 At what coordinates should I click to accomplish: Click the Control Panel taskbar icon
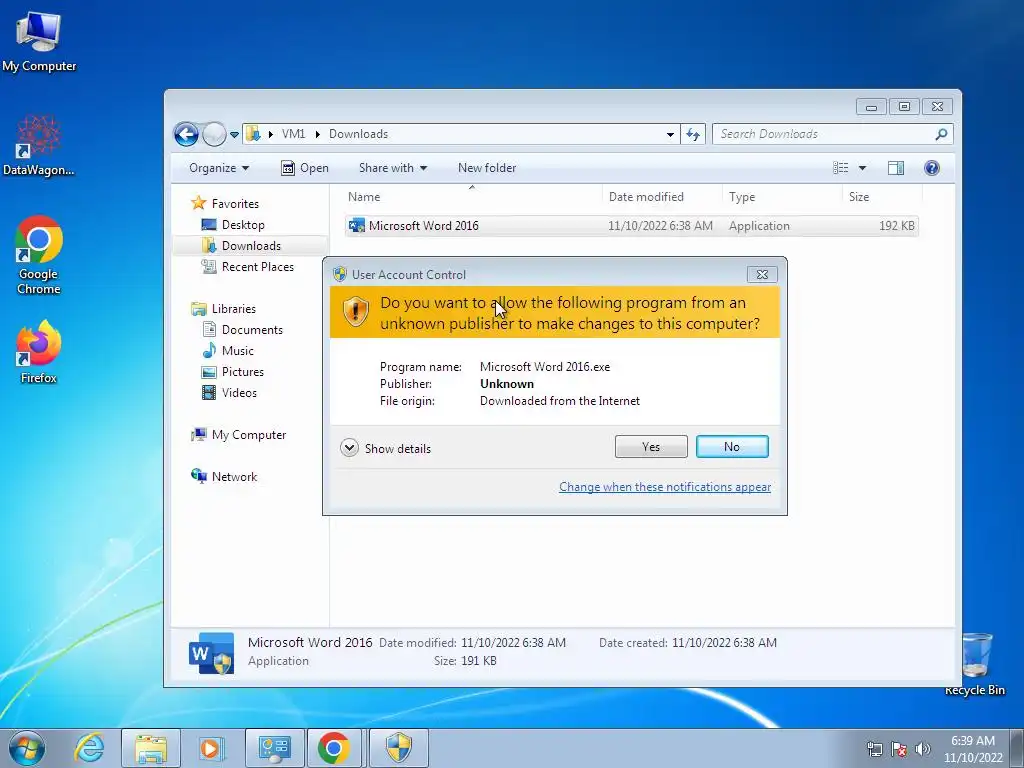click(274, 748)
